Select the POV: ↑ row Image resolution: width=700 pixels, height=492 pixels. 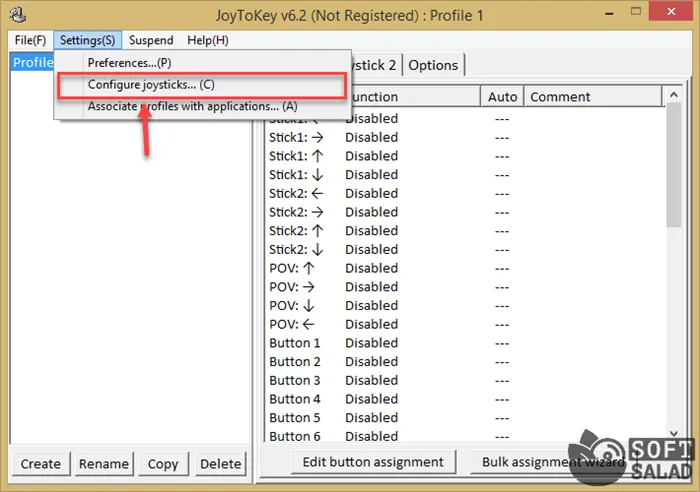click(x=464, y=269)
